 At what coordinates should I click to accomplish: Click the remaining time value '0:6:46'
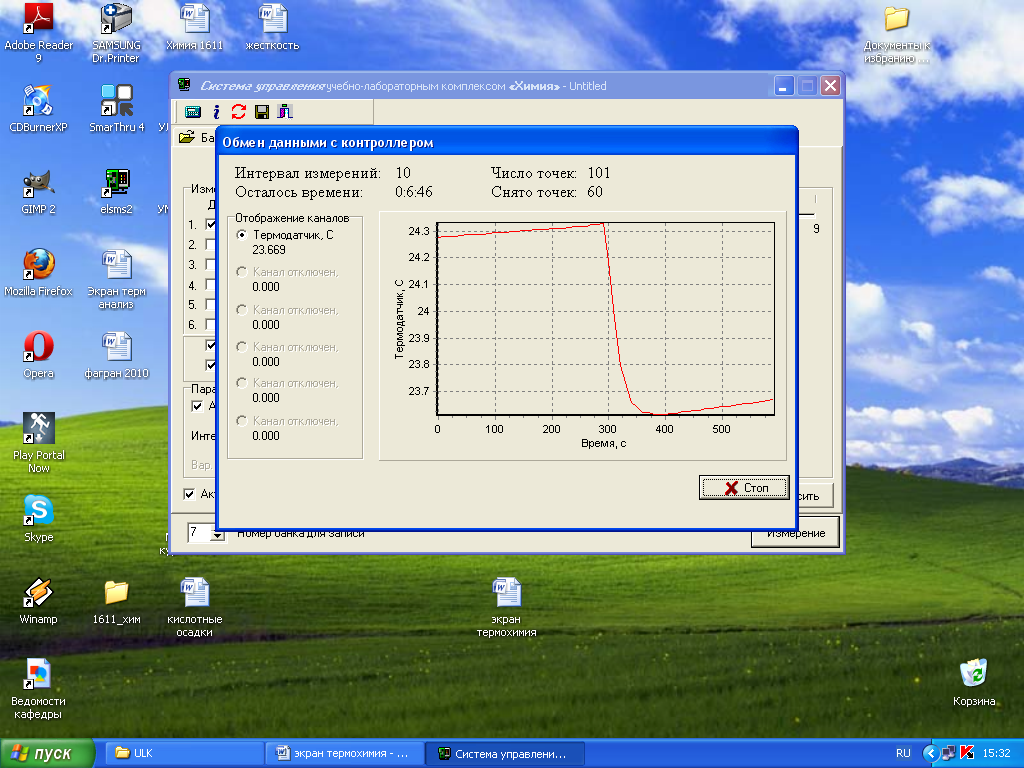coord(413,192)
